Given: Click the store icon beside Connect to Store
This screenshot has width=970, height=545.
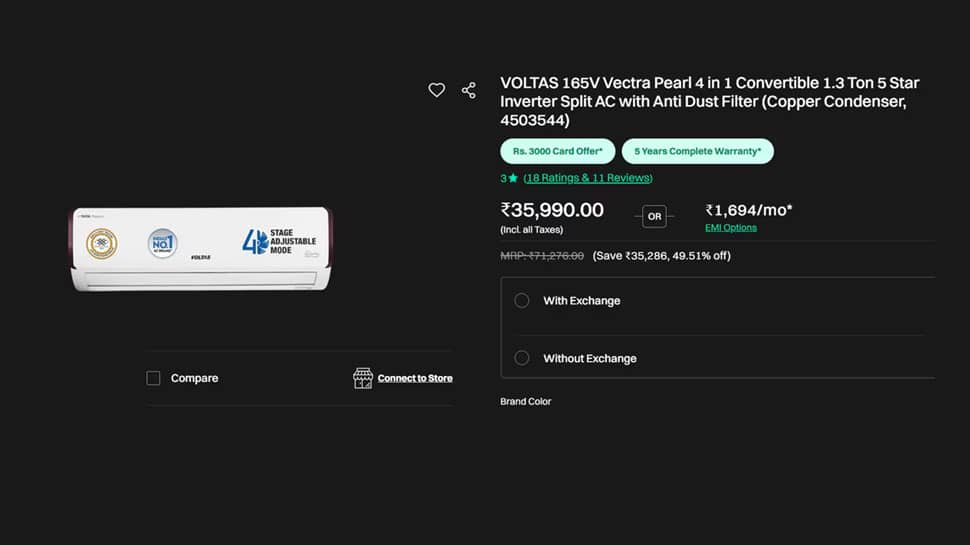Looking at the screenshot, I should (x=363, y=378).
